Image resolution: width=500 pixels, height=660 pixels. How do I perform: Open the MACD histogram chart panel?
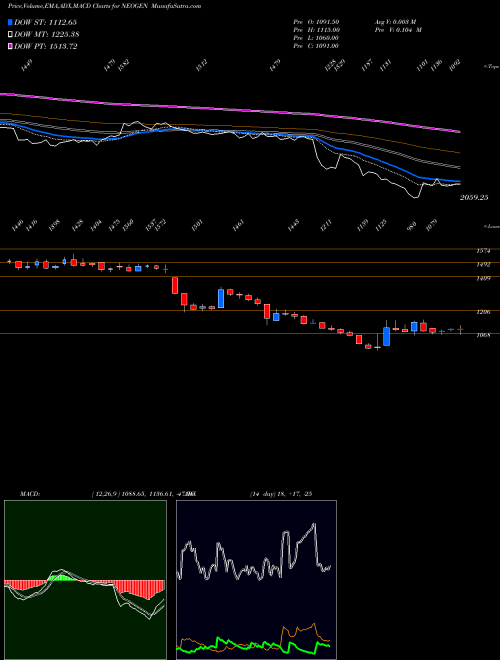pos(85,580)
